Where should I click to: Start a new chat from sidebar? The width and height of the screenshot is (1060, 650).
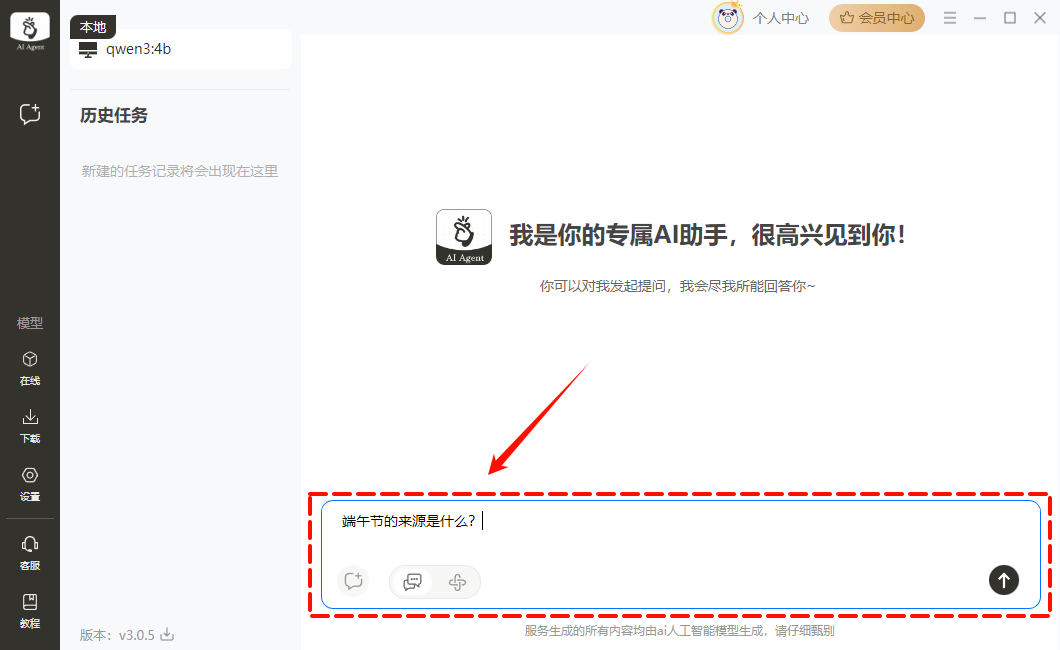tap(30, 114)
